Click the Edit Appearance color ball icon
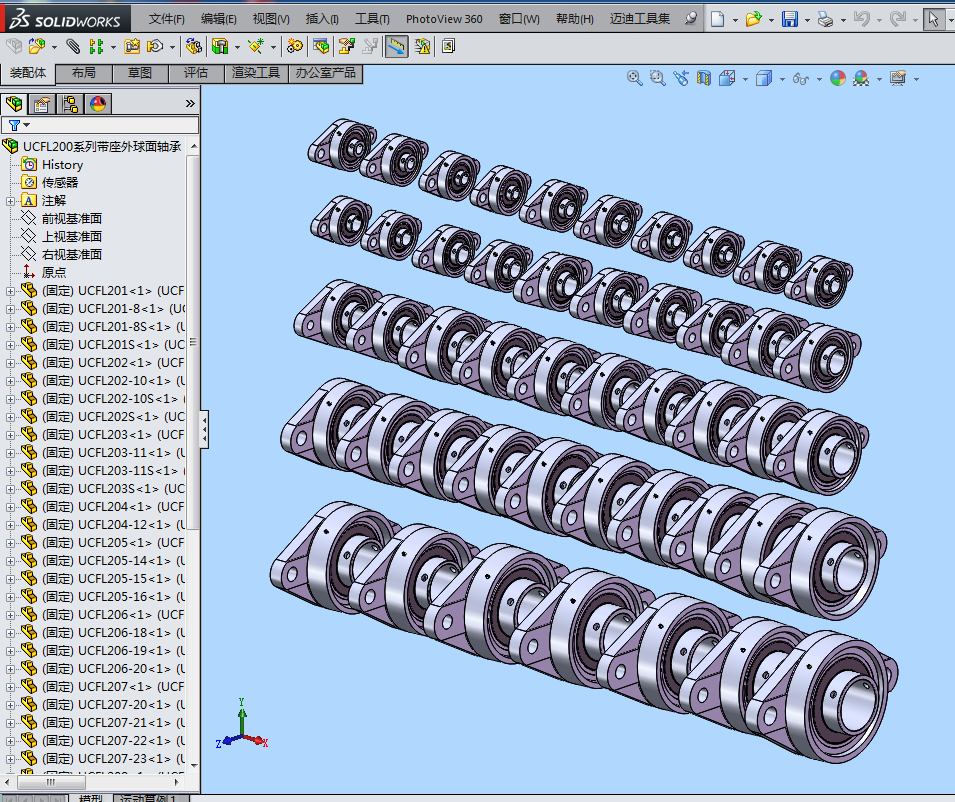955x802 pixels. pyautogui.click(x=838, y=78)
